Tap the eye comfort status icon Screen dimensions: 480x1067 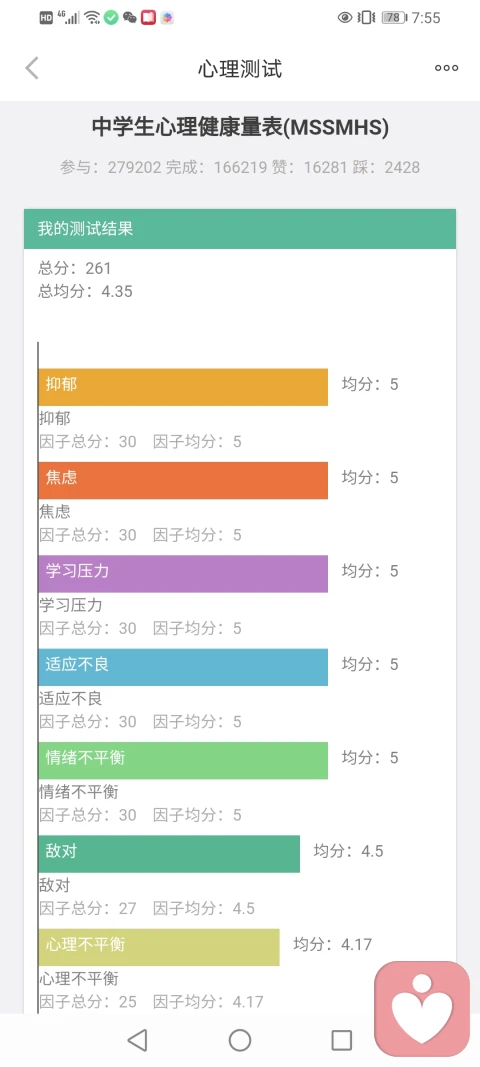click(x=345, y=18)
